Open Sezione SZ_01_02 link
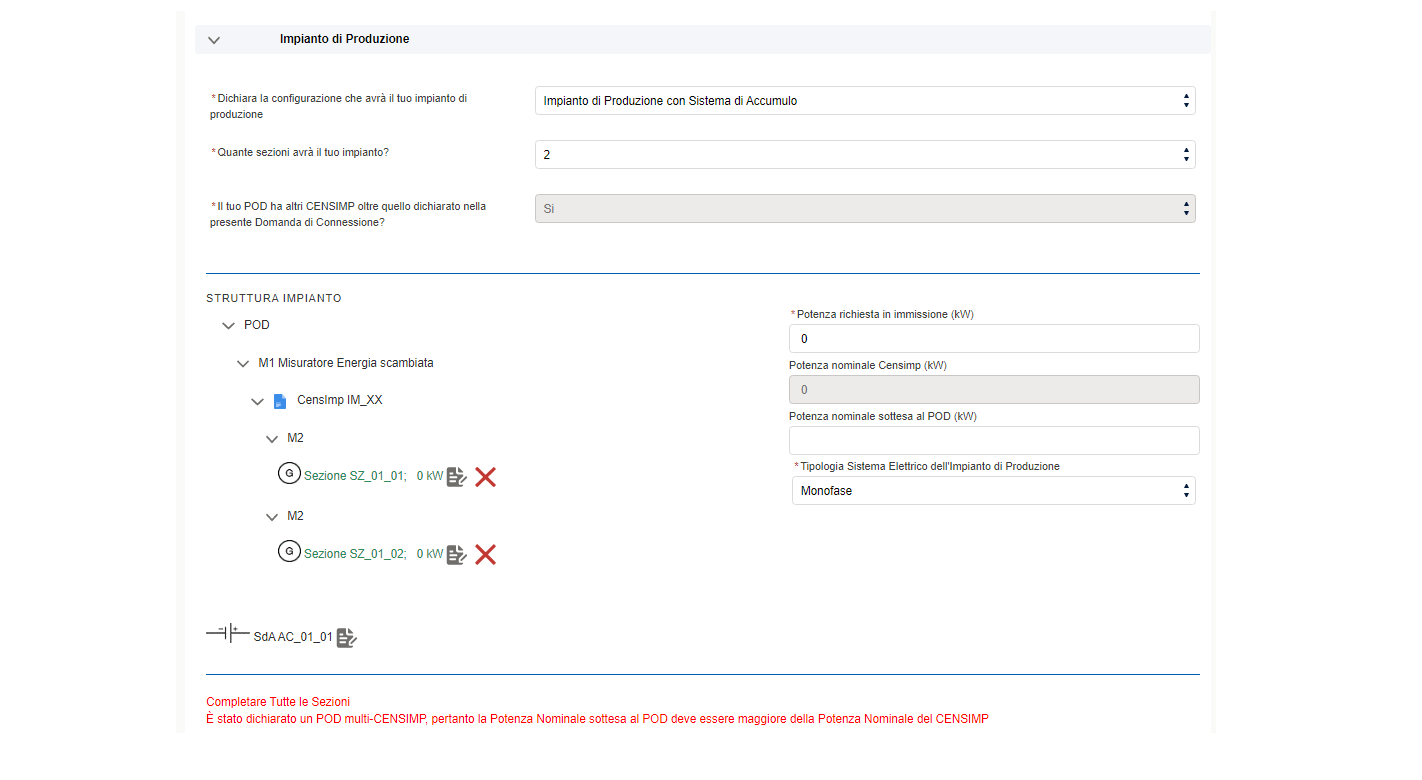The image size is (1422, 780). (355, 554)
